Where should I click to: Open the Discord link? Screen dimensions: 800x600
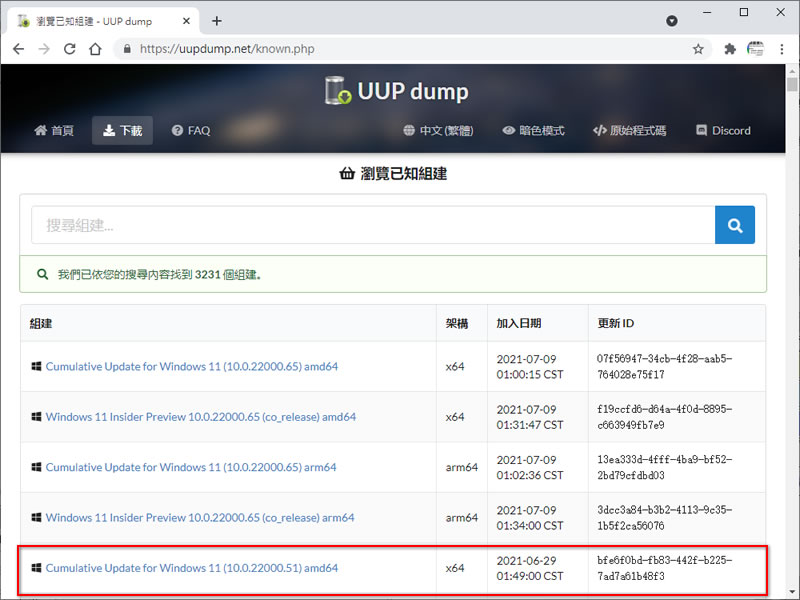pos(723,131)
